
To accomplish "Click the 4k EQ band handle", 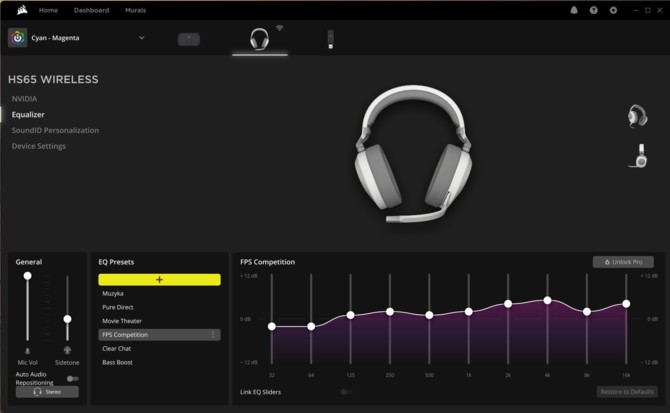I will click(x=547, y=301).
